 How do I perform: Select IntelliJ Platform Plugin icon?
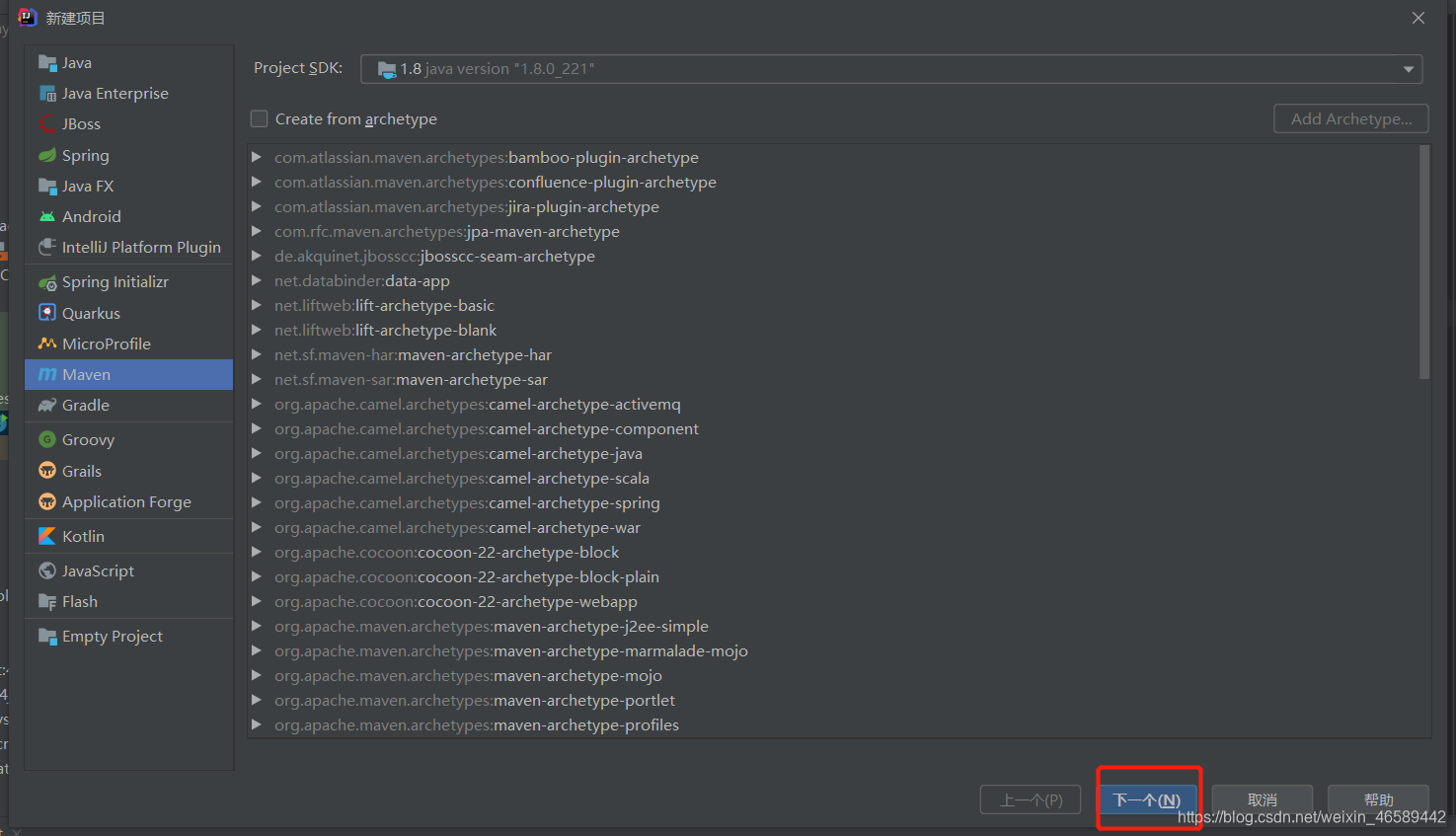[47, 247]
